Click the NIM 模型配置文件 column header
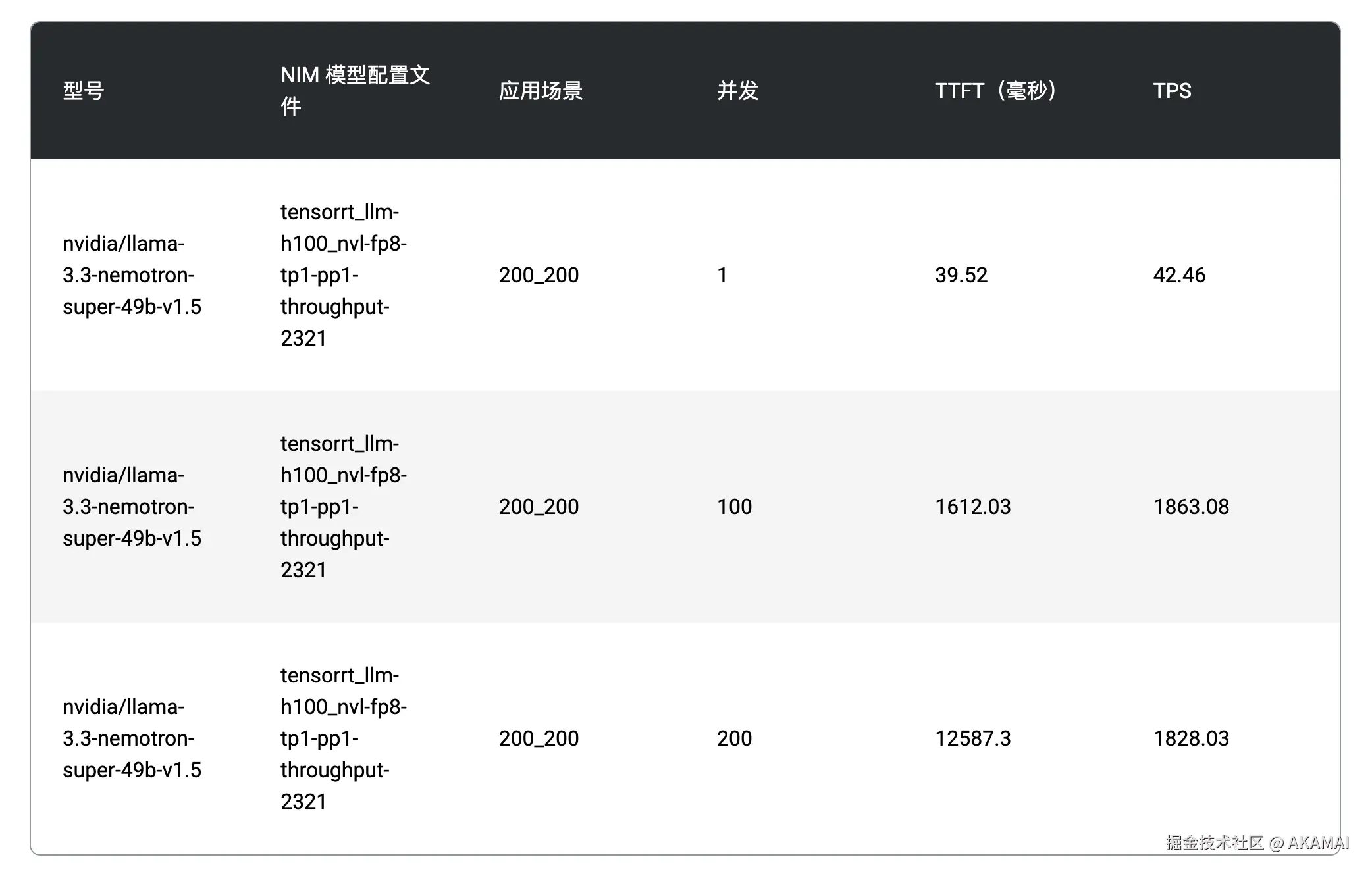Viewport: 1372px width, 874px height. (356, 91)
